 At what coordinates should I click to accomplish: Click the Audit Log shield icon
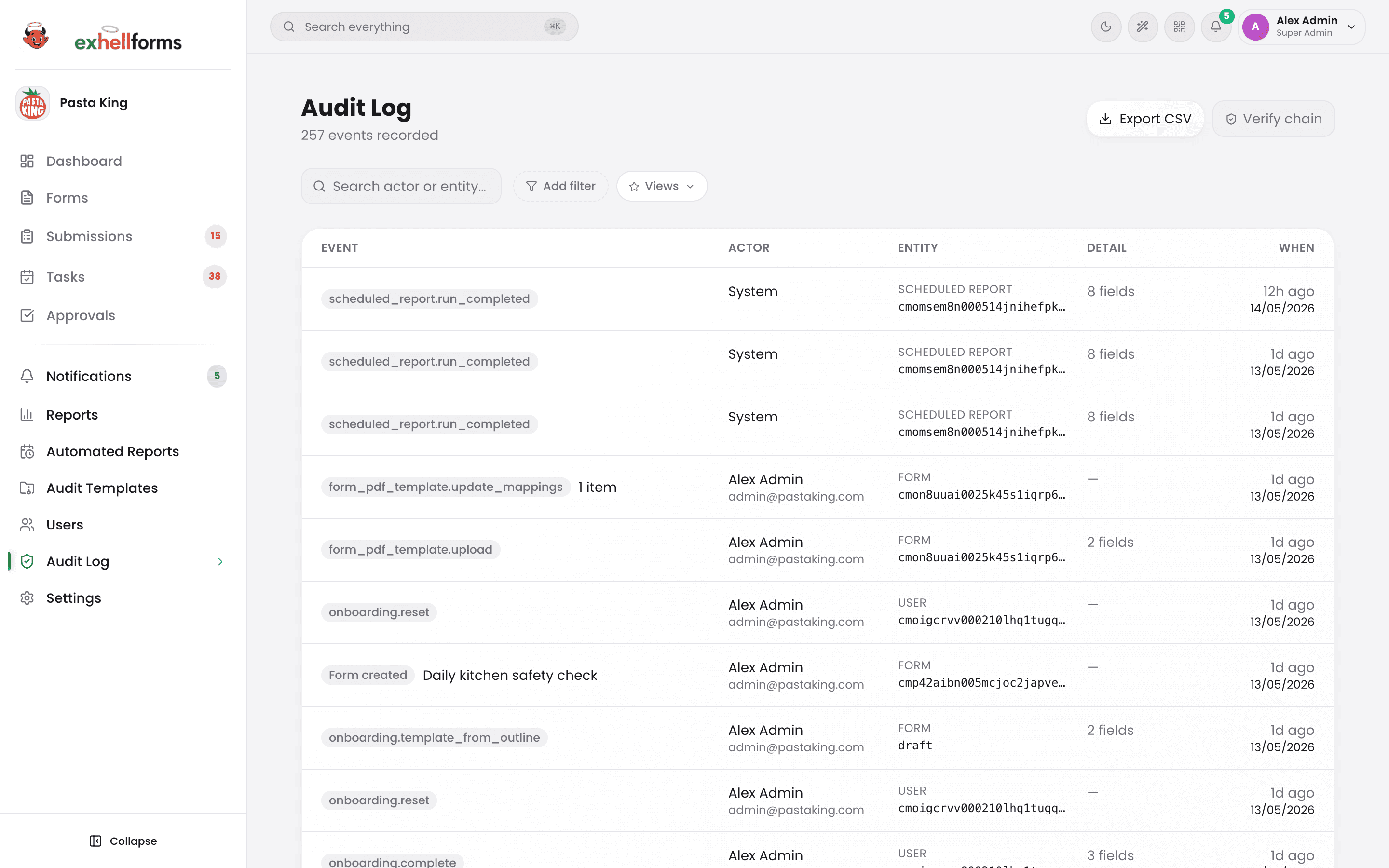(x=27, y=561)
